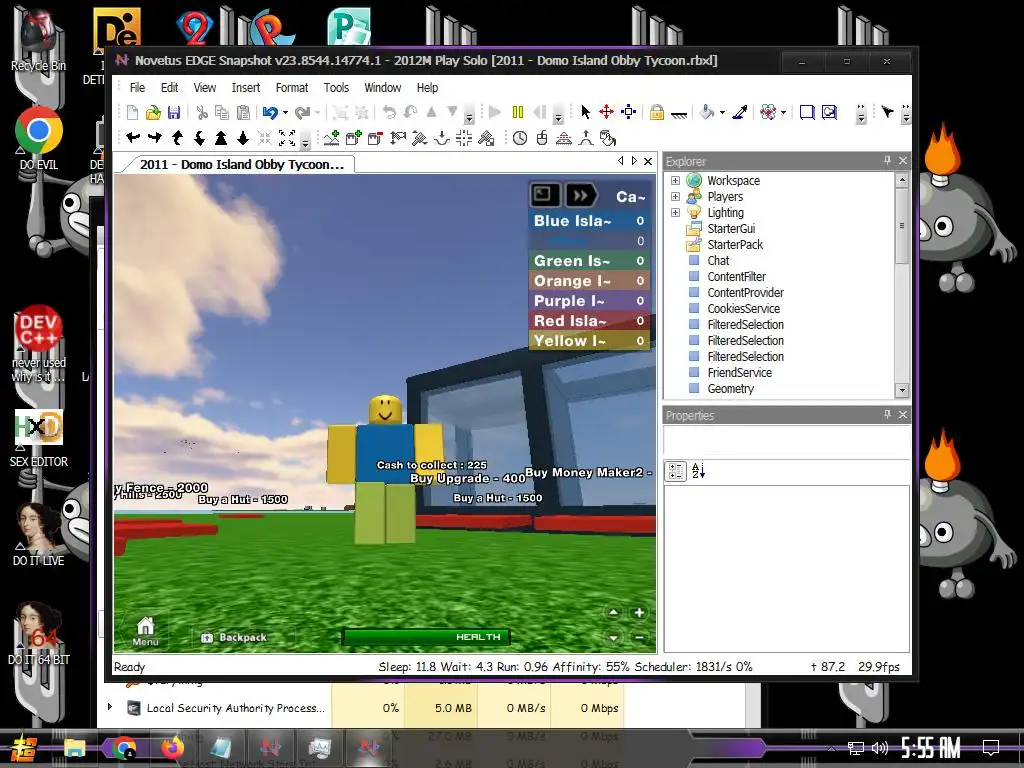Viewport: 1024px width, 768px height.
Task: Toggle Categorized view in Properties panel
Action: pyautogui.click(x=676, y=471)
